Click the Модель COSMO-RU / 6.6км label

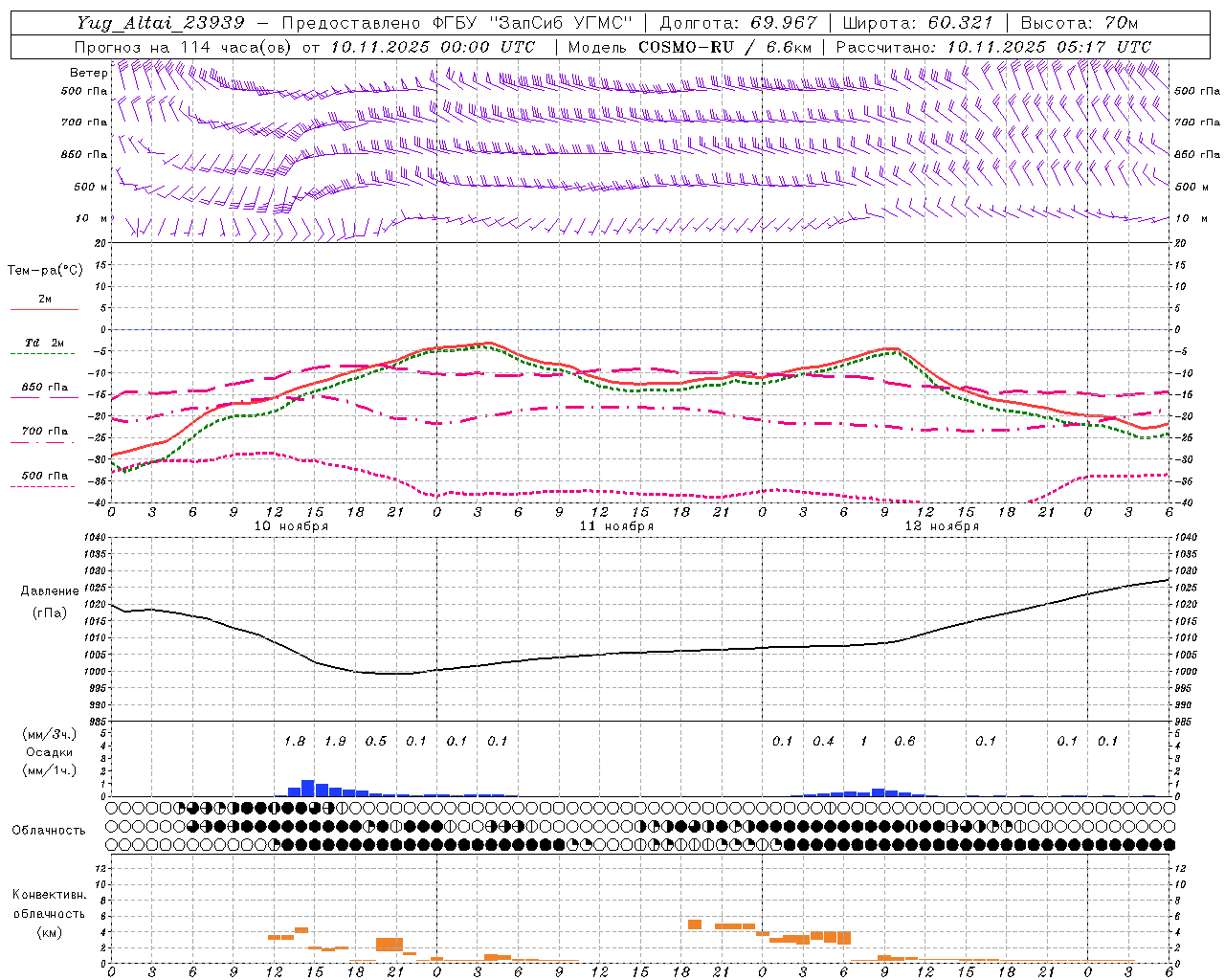click(690, 47)
